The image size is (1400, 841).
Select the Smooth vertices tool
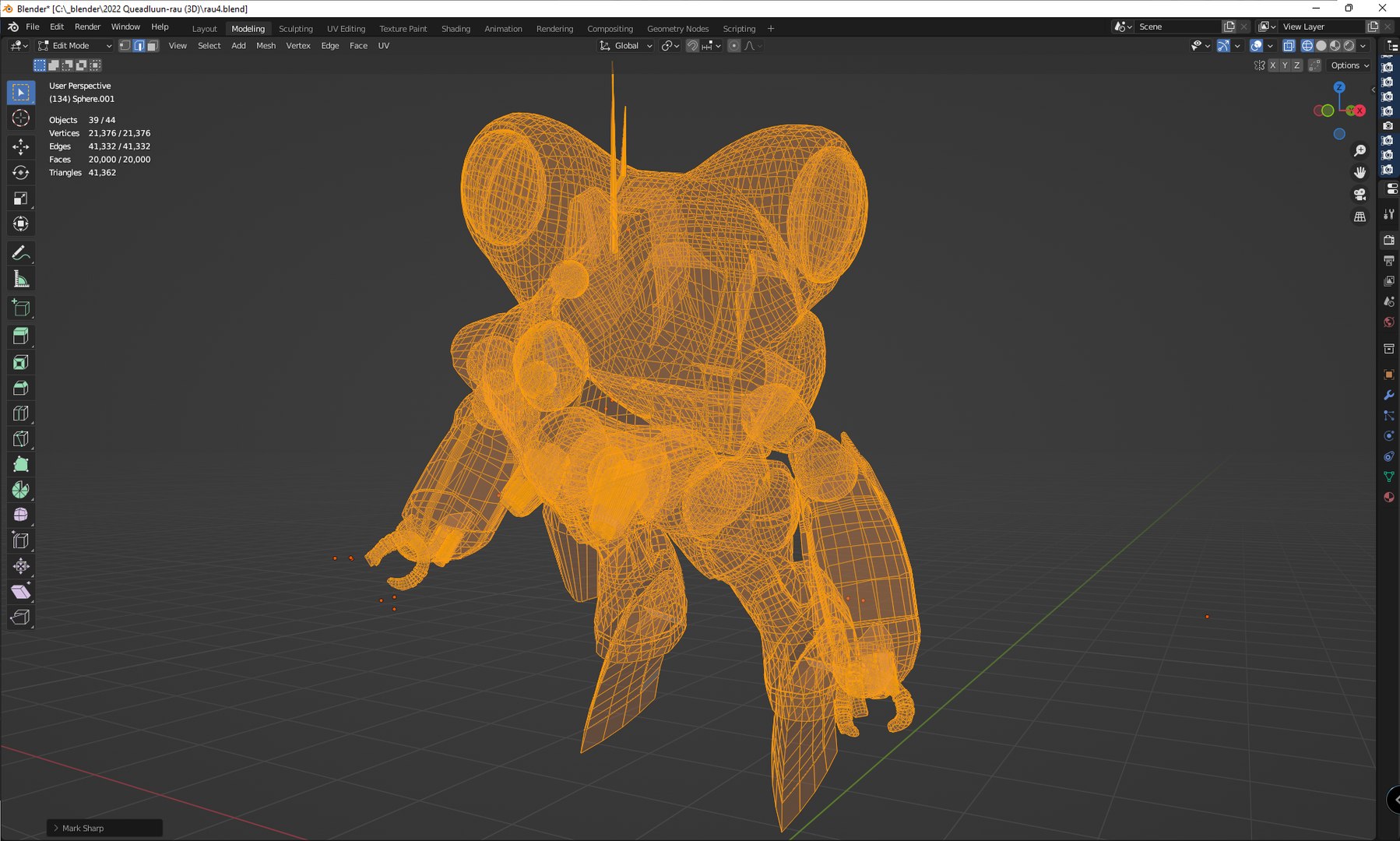(21, 515)
